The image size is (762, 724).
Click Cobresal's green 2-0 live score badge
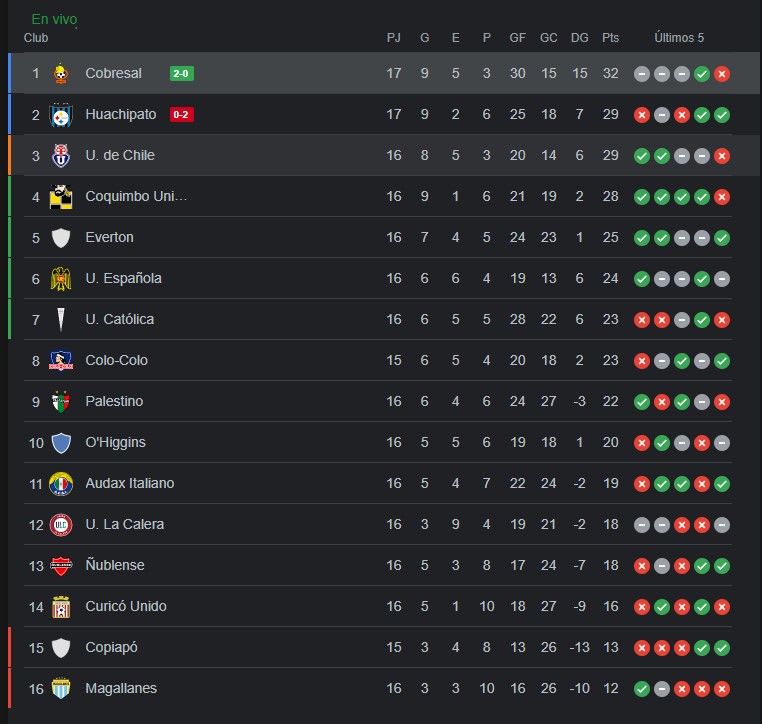tap(181, 73)
